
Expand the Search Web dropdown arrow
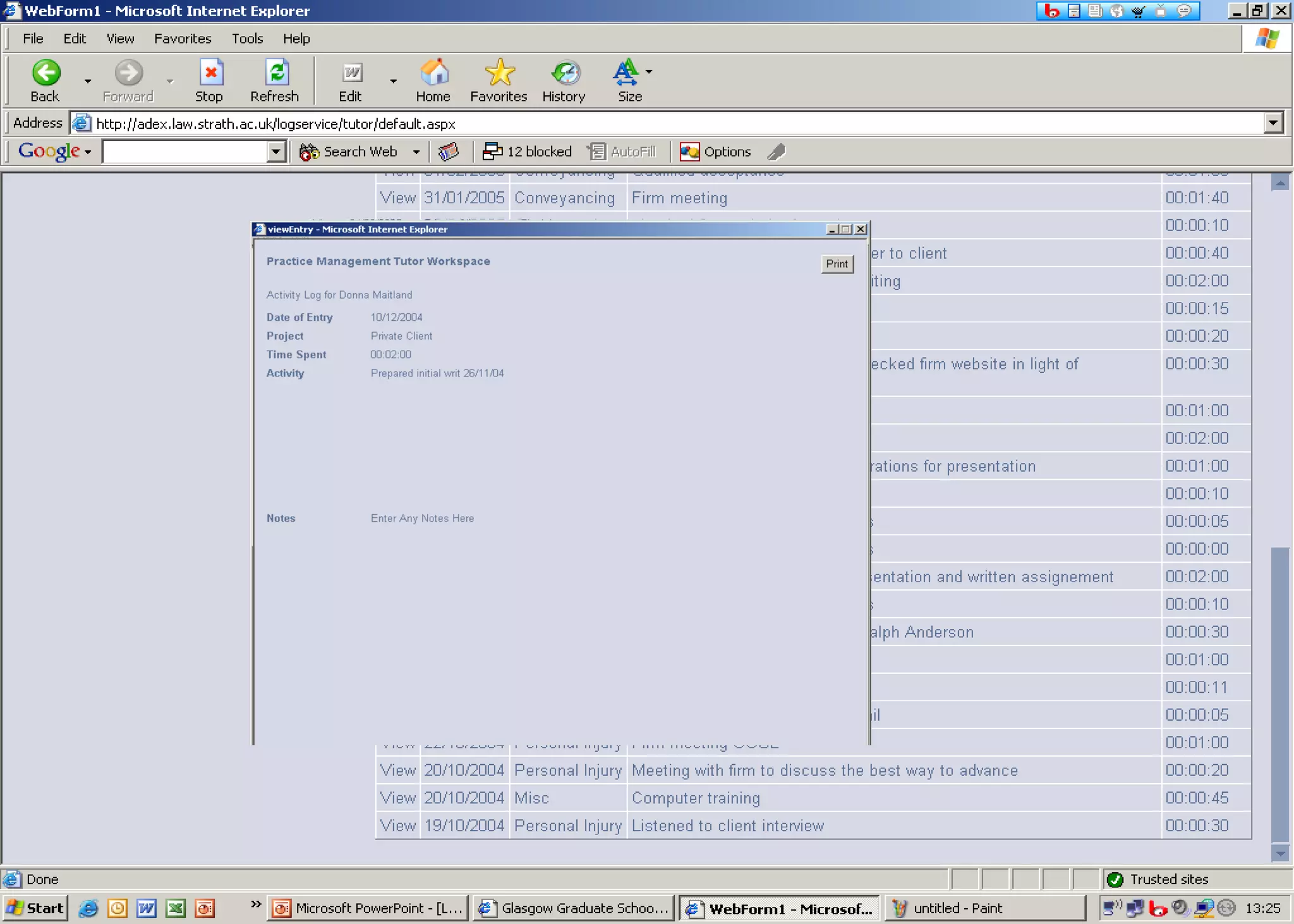(x=416, y=152)
